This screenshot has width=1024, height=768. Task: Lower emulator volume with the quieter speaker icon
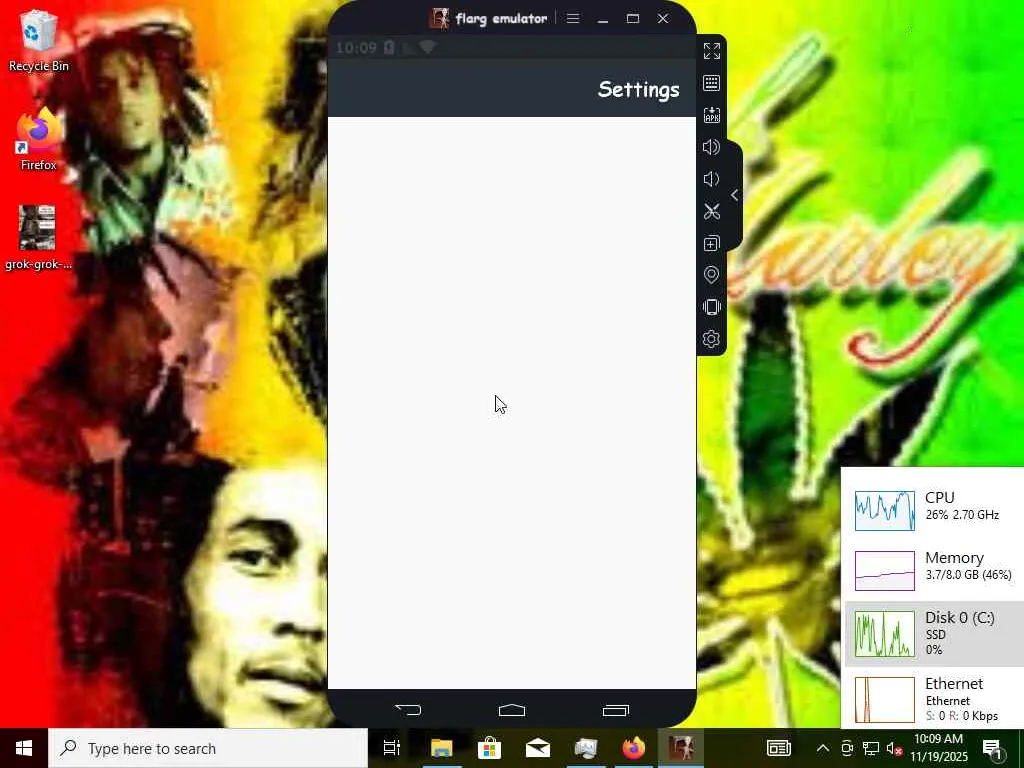point(711,179)
